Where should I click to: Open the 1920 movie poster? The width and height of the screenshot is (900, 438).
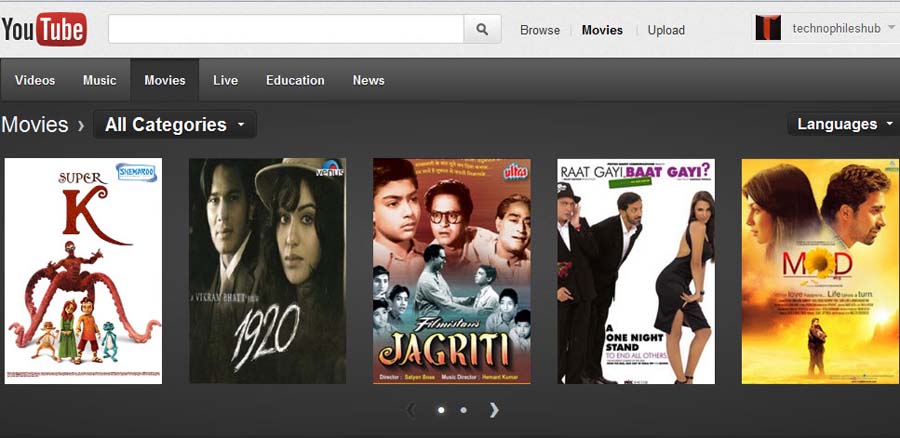point(267,271)
